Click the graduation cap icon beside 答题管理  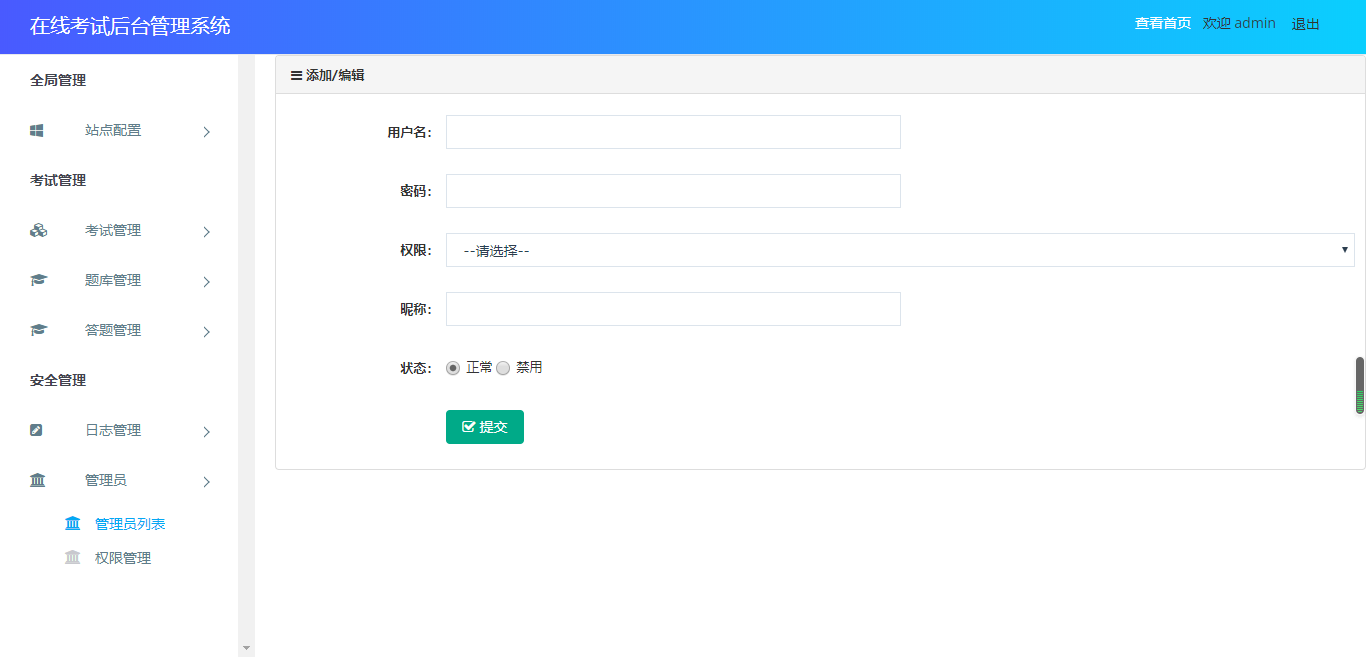38,330
